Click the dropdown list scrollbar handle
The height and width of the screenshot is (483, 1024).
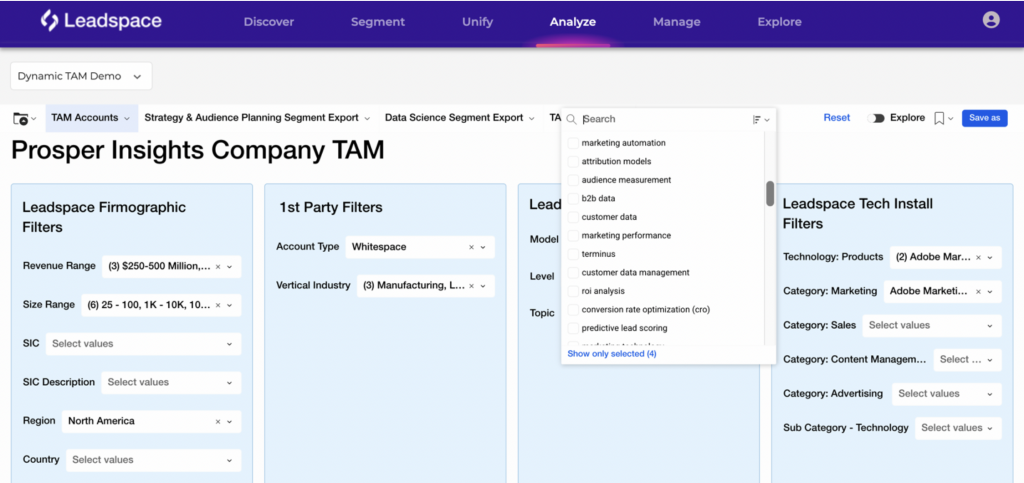770,193
